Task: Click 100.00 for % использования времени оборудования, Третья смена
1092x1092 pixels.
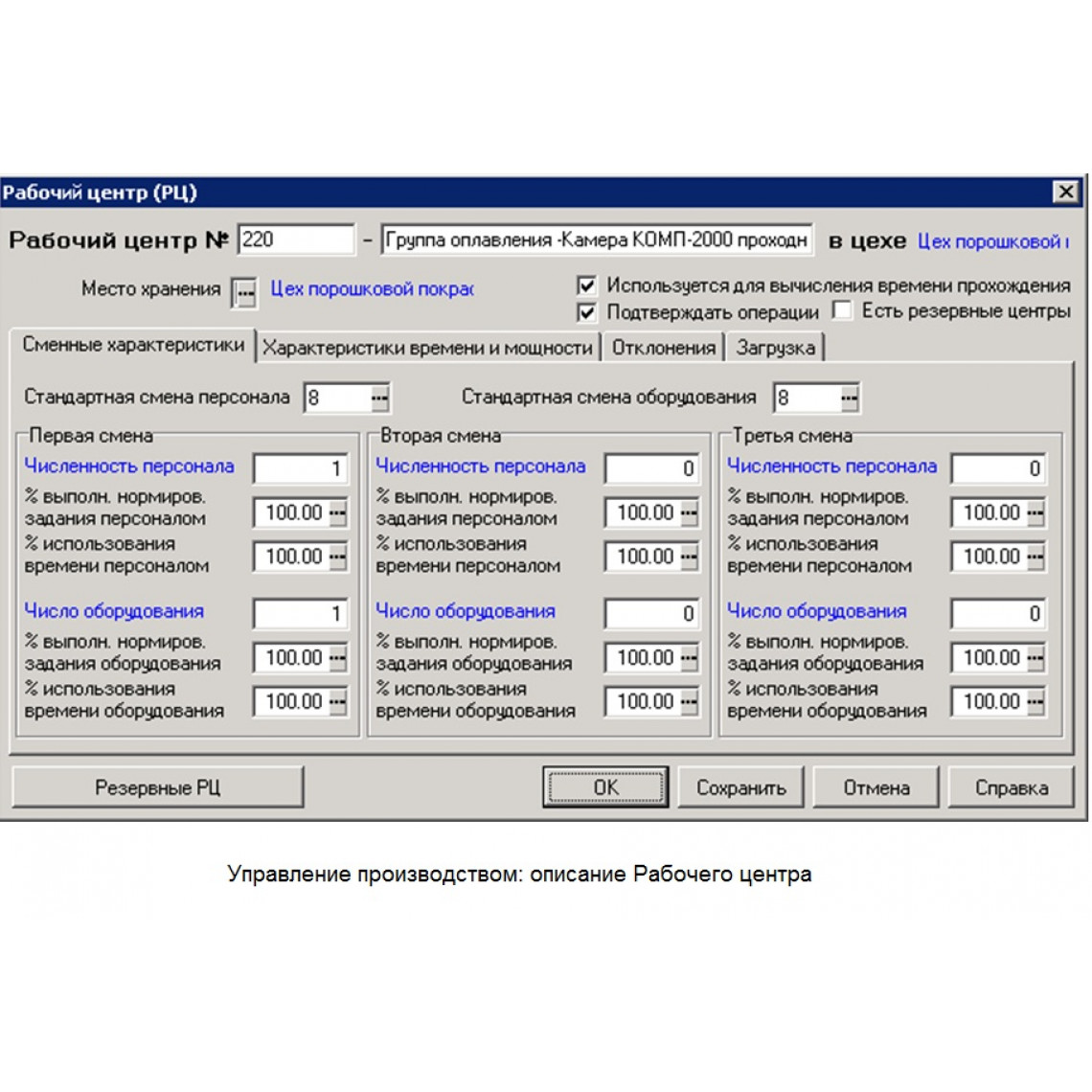Action: 990,702
